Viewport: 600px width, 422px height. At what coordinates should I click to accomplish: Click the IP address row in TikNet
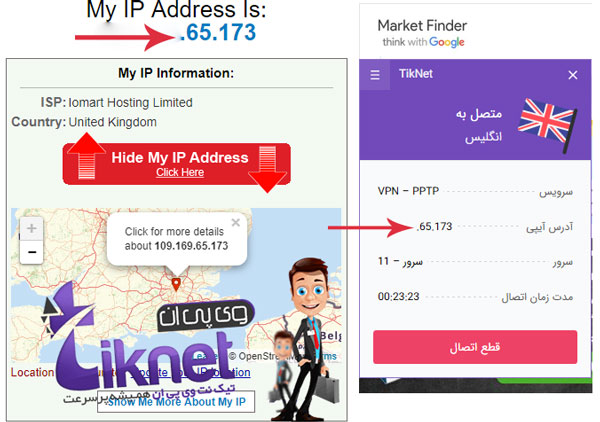pos(475,227)
